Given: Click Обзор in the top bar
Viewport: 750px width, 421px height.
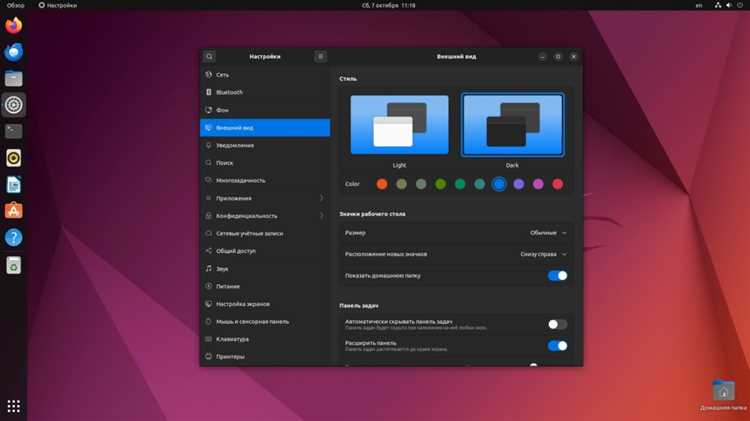Looking at the screenshot, I should [15, 5].
